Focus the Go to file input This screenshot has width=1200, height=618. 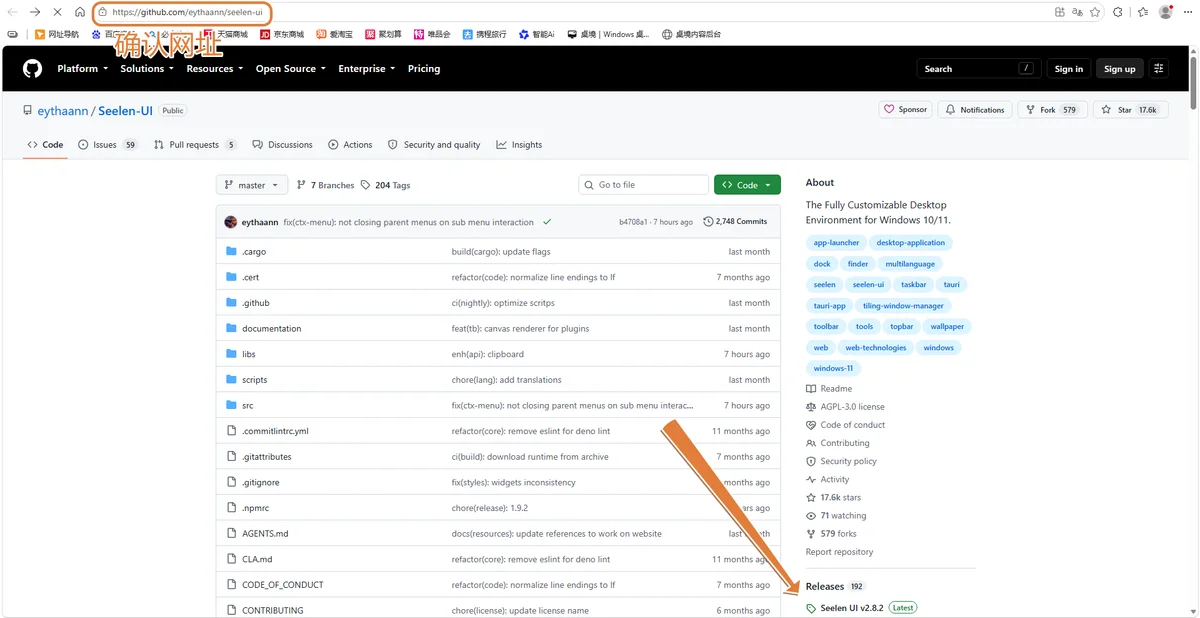tap(644, 185)
